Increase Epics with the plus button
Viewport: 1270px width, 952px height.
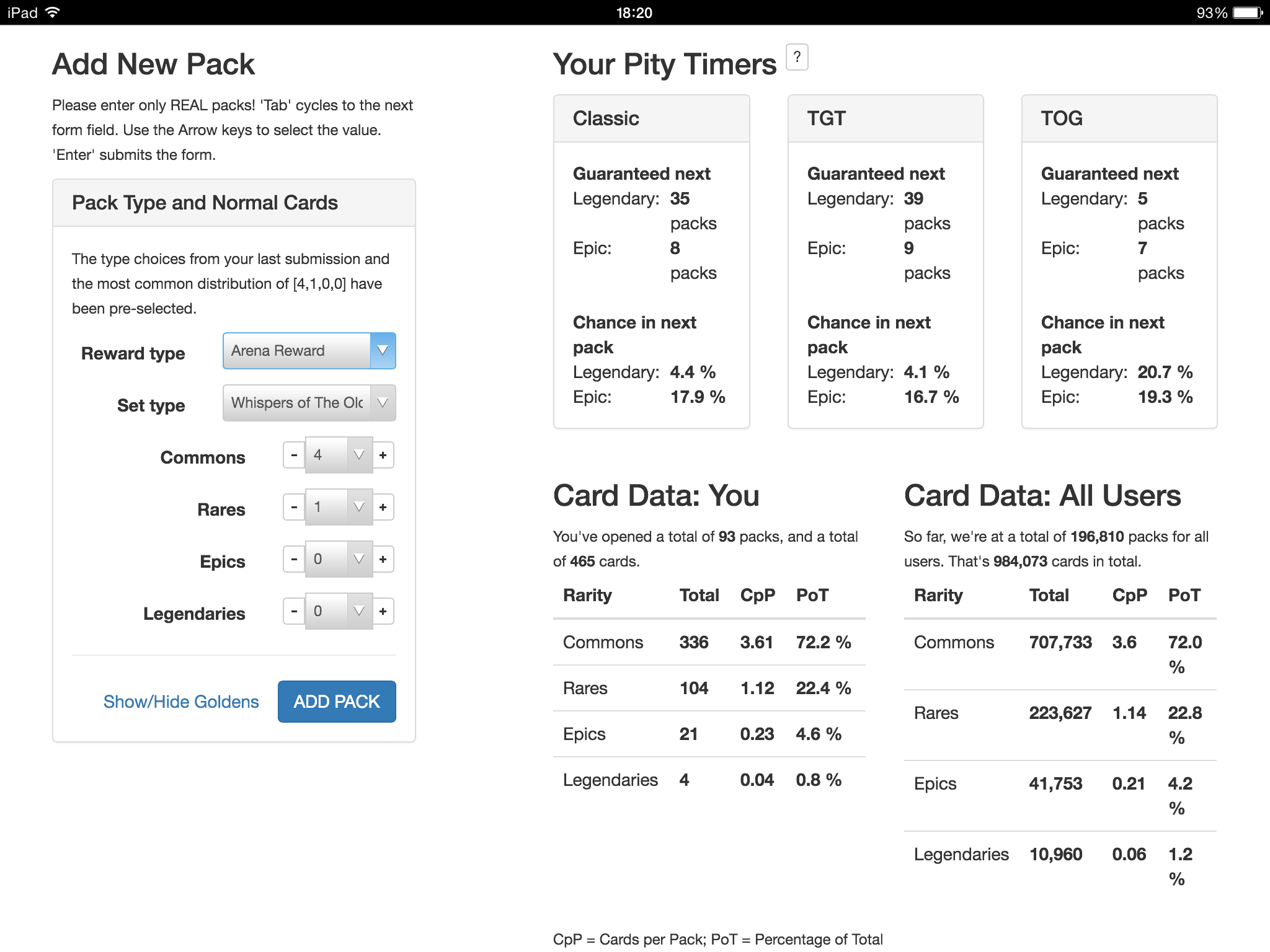point(383,559)
